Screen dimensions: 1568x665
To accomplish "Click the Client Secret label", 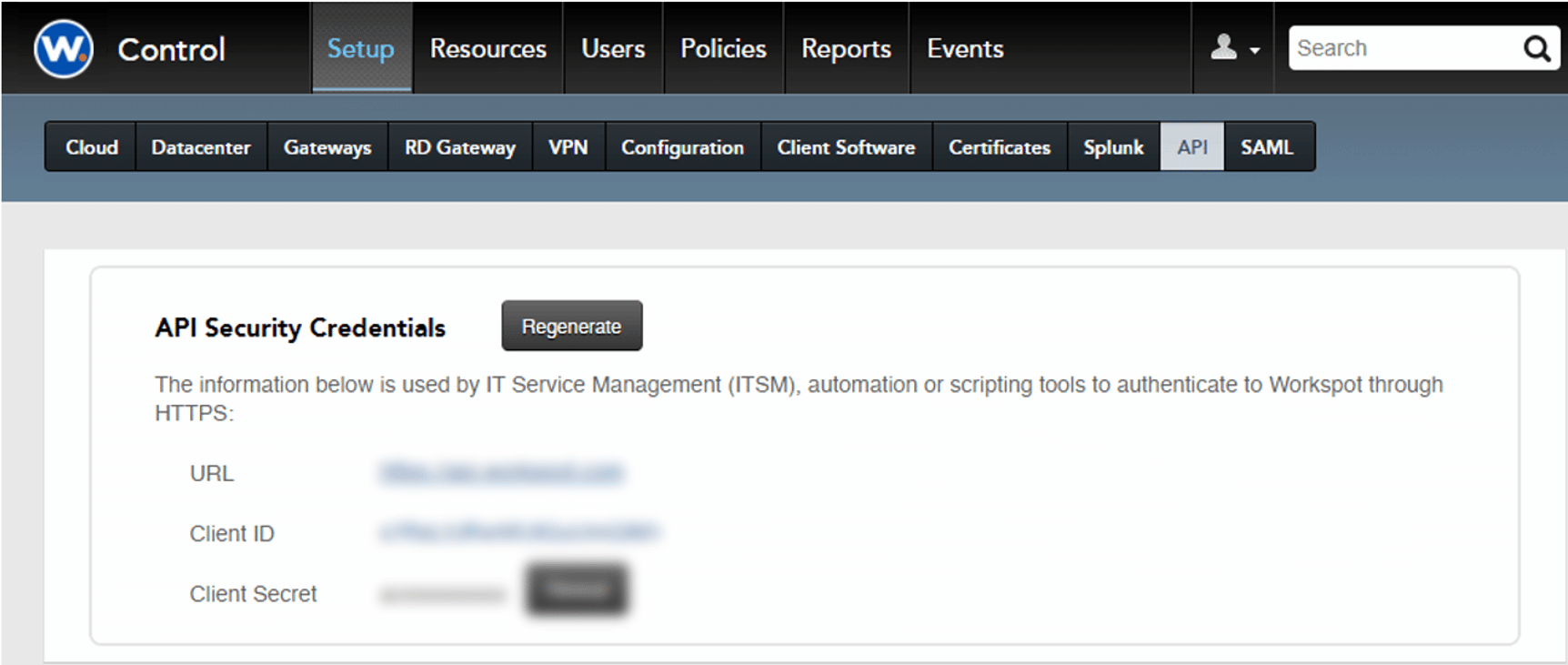I will [x=253, y=594].
